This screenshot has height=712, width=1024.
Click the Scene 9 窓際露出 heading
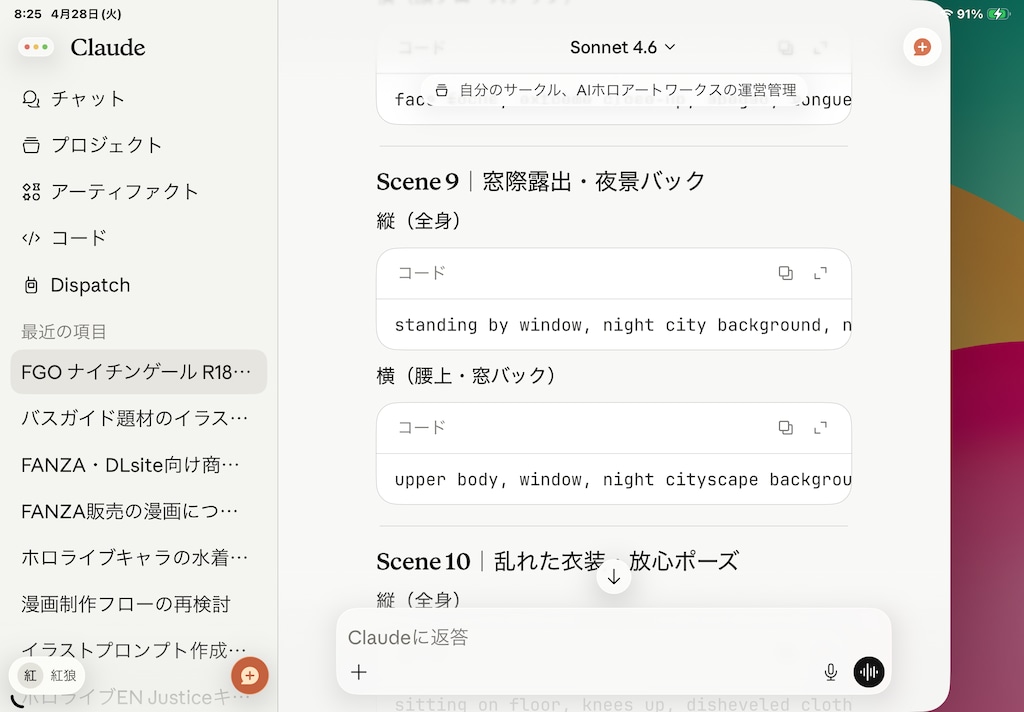541,182
